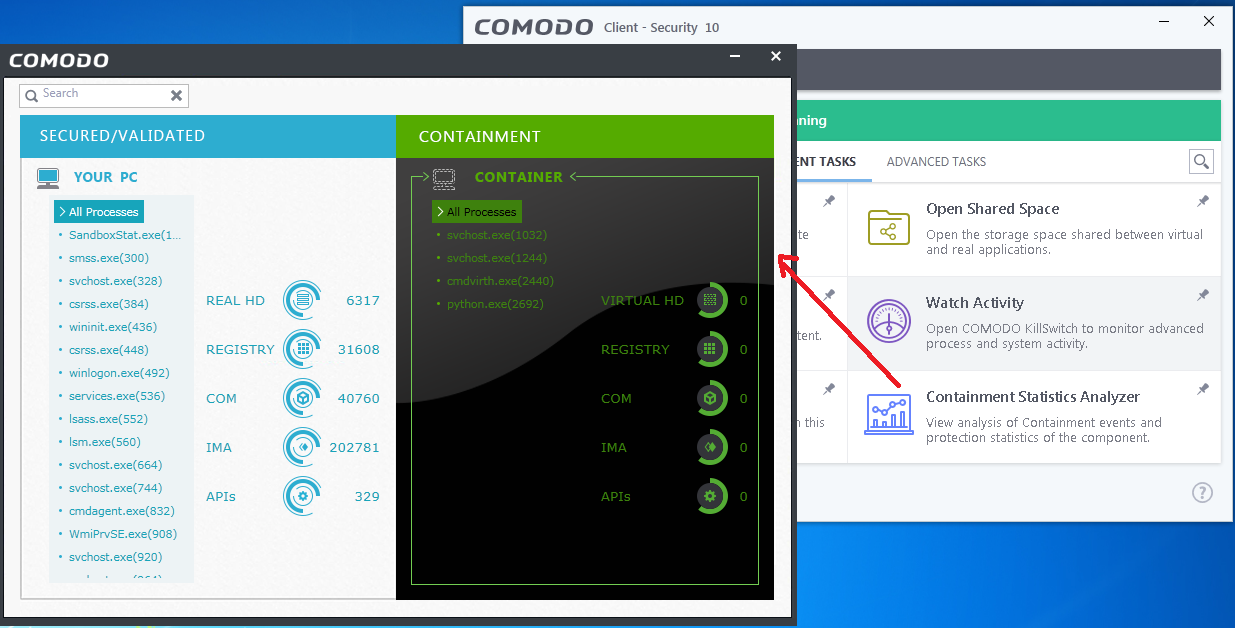Click the APIs value 329
The height and width of the screenshot is (628, 1235).
367,496
